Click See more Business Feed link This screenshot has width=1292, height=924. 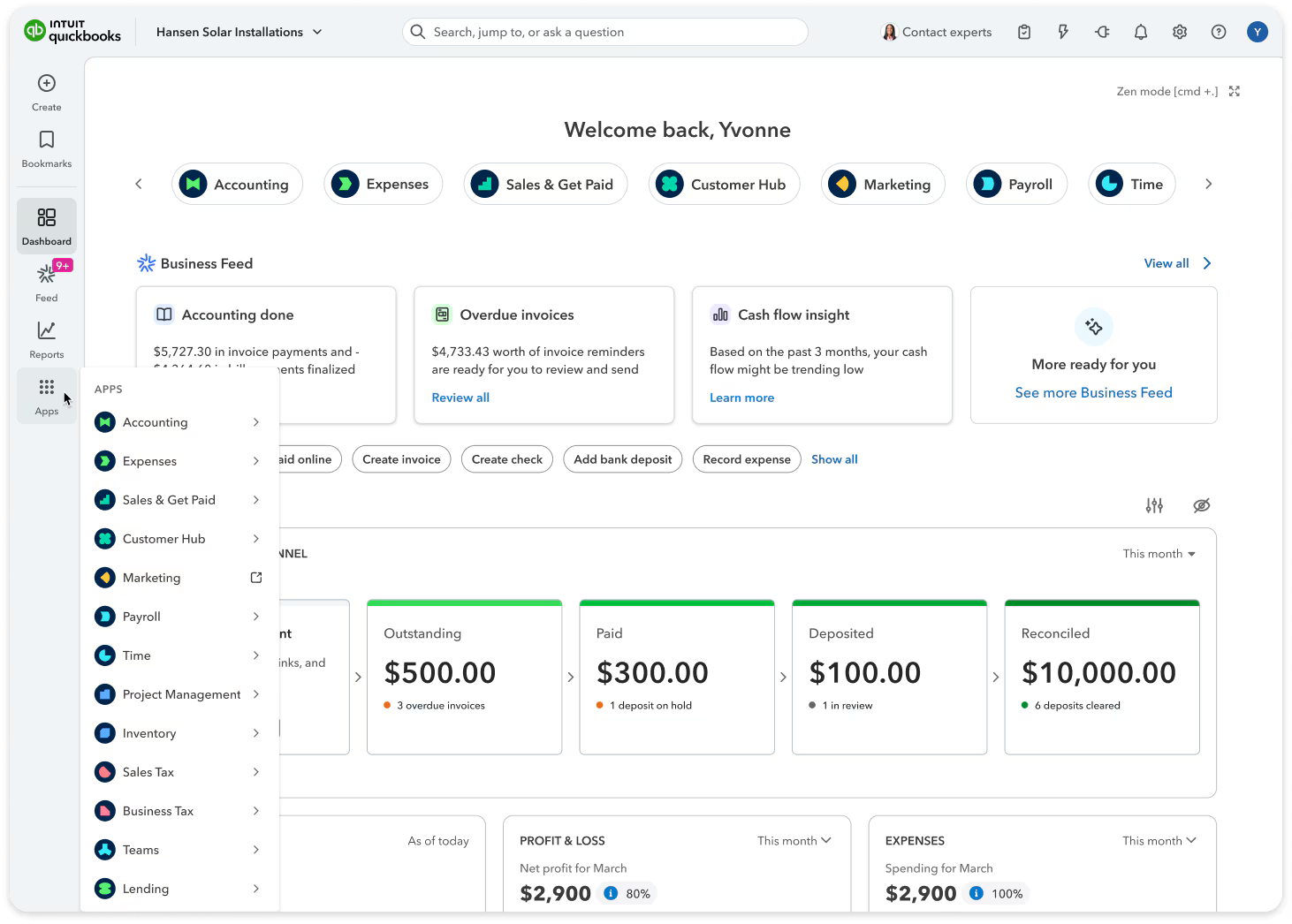[x=1093, y=392]
